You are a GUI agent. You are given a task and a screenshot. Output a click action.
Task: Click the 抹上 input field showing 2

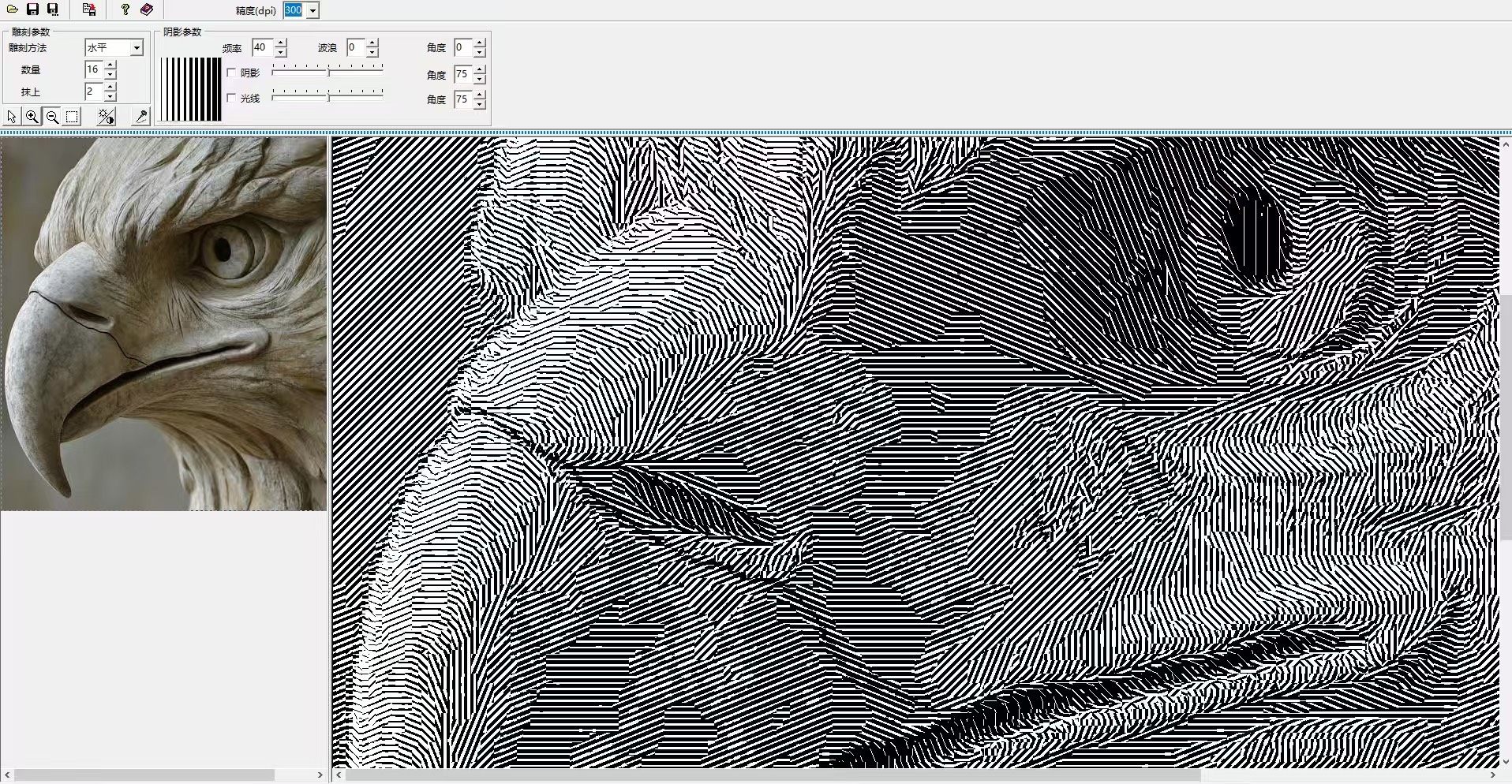pos(94,92)
